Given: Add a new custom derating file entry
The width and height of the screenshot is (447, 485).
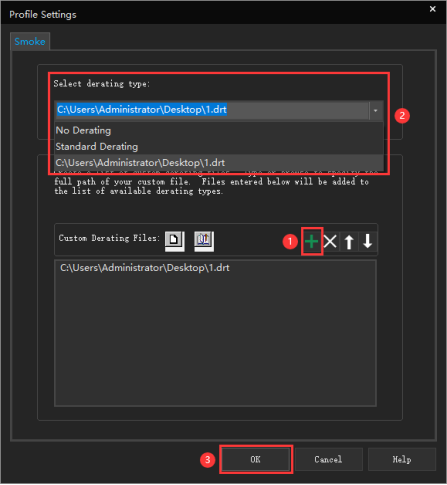Looking at the screenshot, I should (312, 242).
